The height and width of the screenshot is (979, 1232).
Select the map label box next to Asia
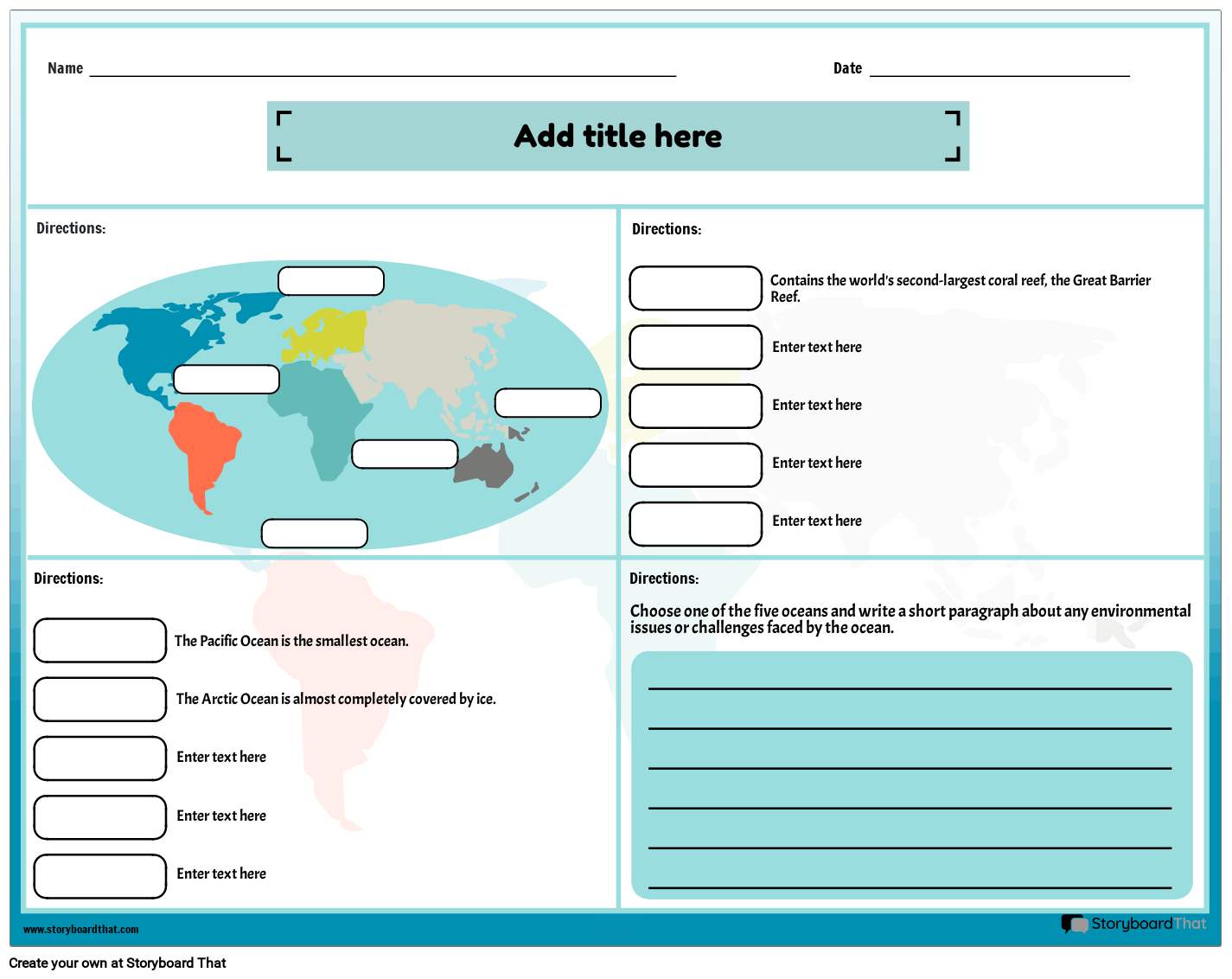tap(548, 403)
